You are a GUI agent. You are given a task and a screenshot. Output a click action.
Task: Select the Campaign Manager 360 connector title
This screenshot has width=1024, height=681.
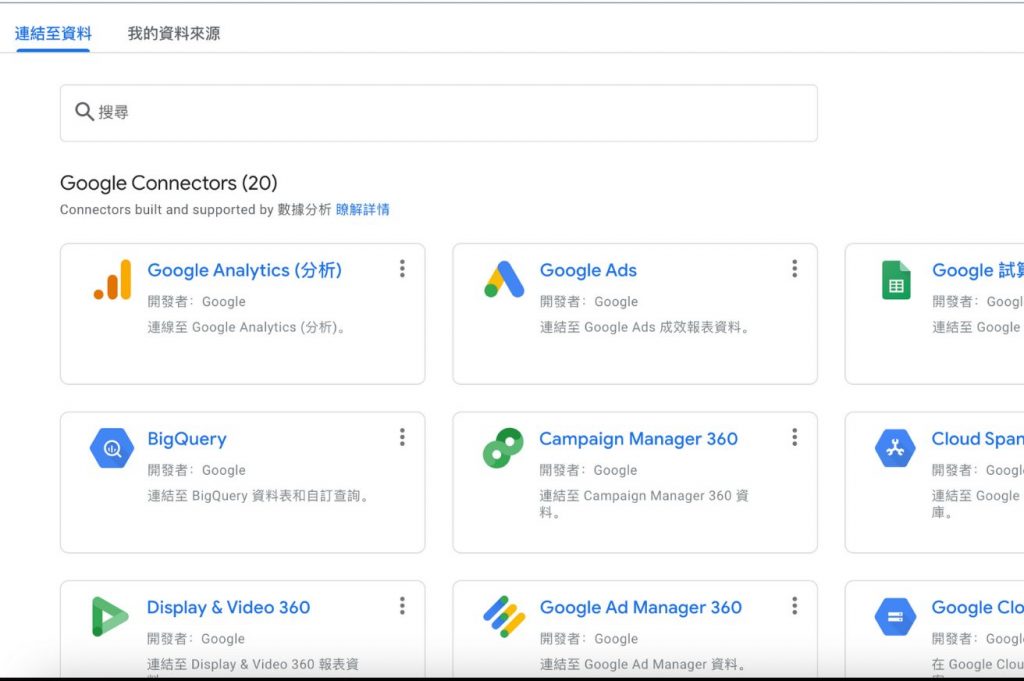(639, 439)
